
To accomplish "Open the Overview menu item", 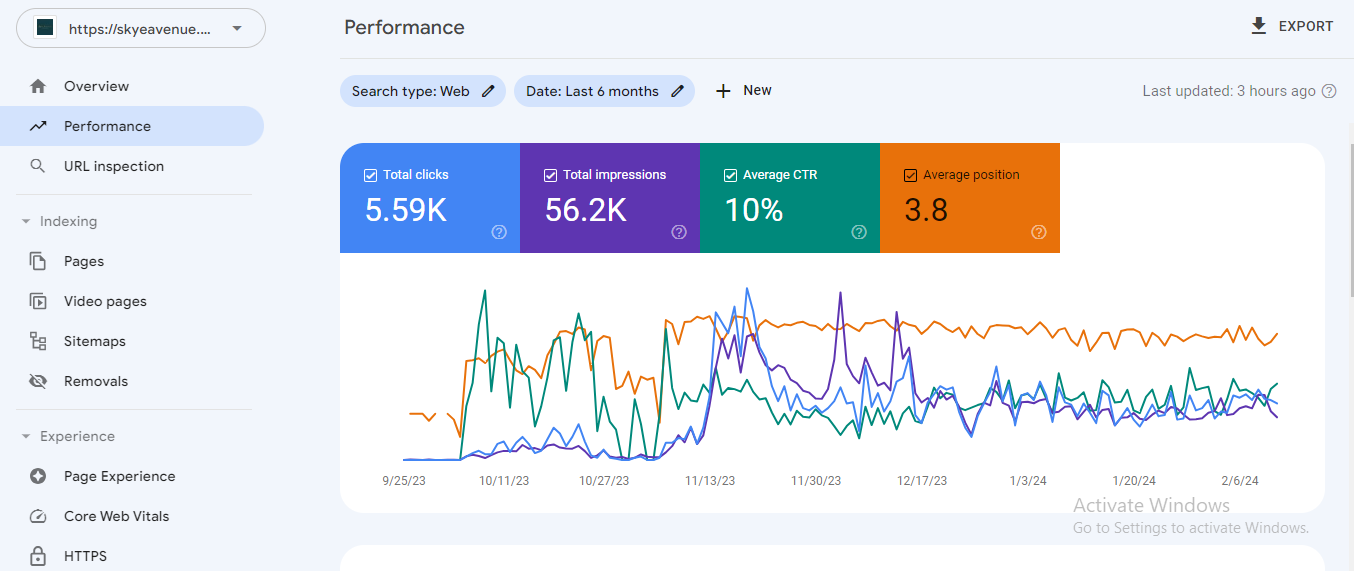I will pyautogui.click(x=132, y=86).
